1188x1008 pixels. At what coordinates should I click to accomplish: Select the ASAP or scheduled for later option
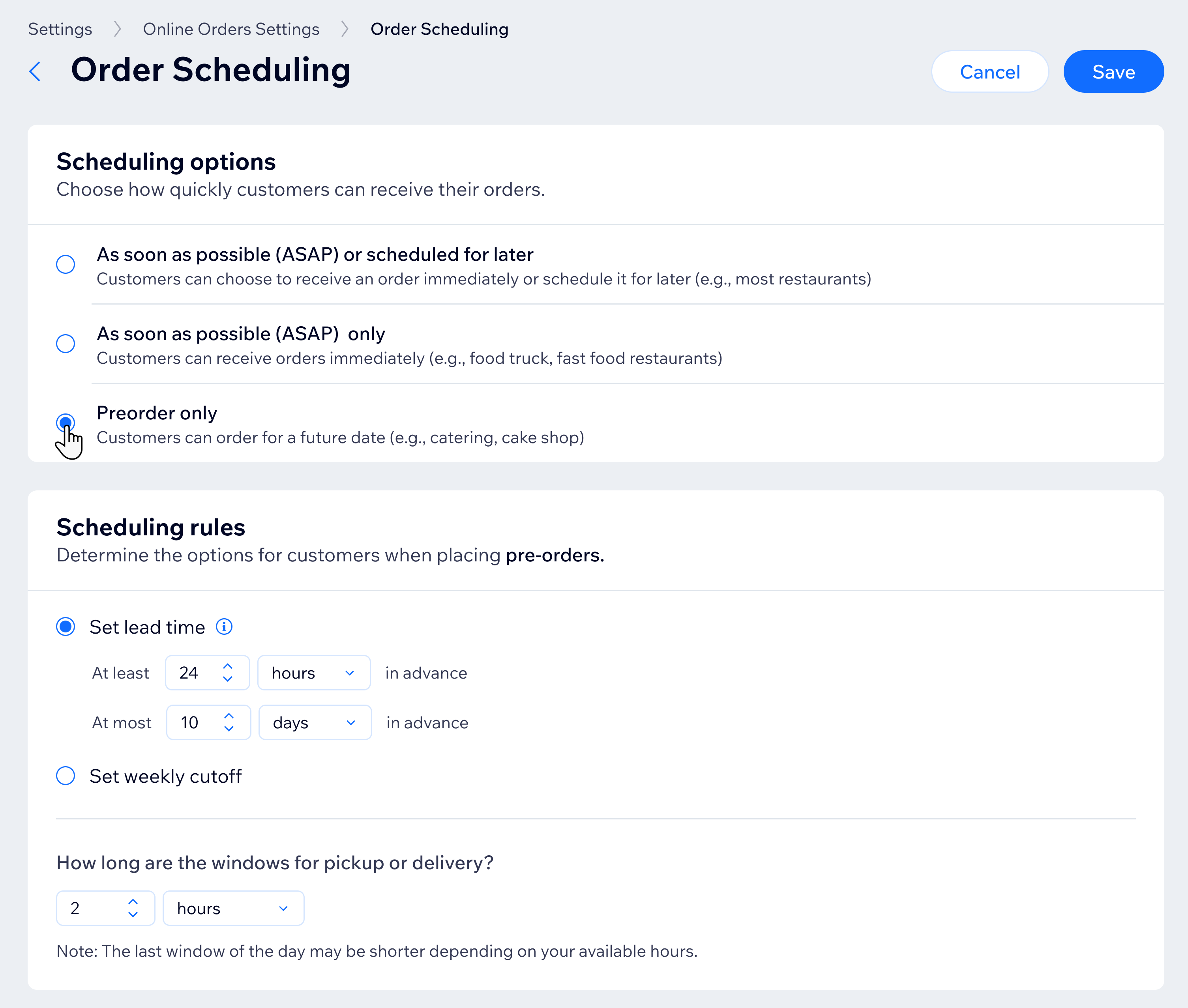click(65, 264)
